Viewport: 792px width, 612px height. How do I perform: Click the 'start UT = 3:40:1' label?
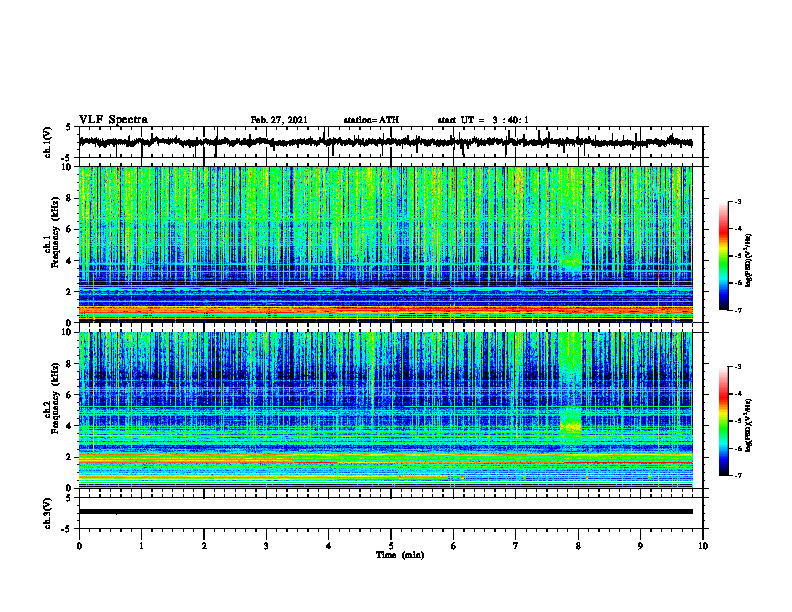pos(483,120)
